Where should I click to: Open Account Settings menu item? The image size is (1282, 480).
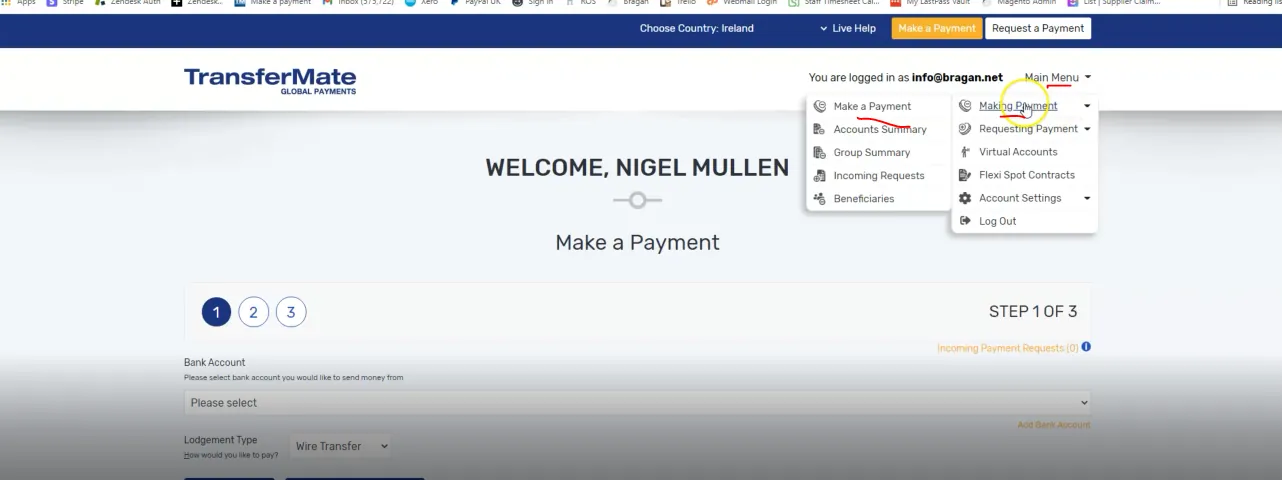click(x=1020, y=198)
